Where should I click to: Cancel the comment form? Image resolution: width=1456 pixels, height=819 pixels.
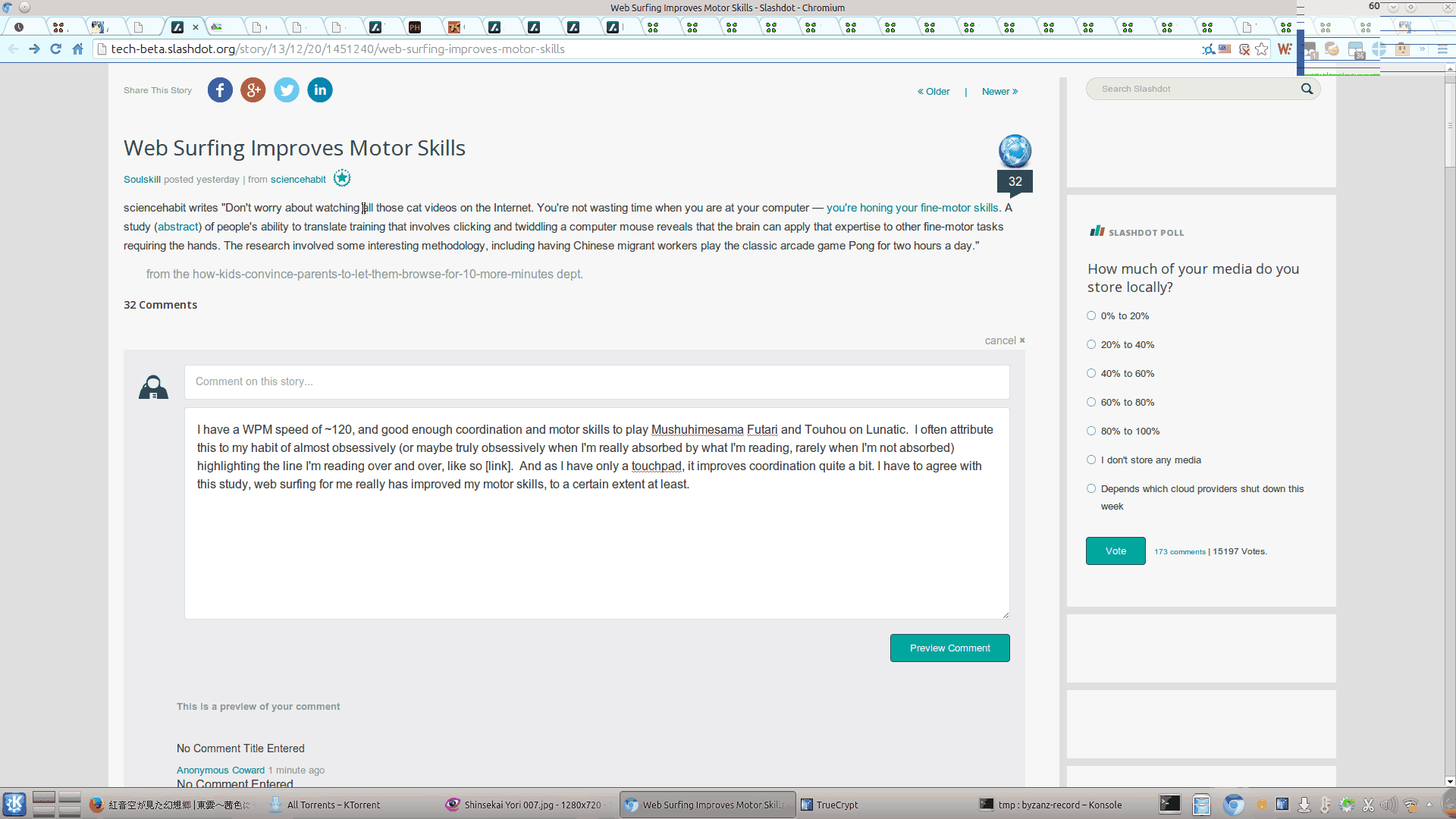[x=1004, y=340]
